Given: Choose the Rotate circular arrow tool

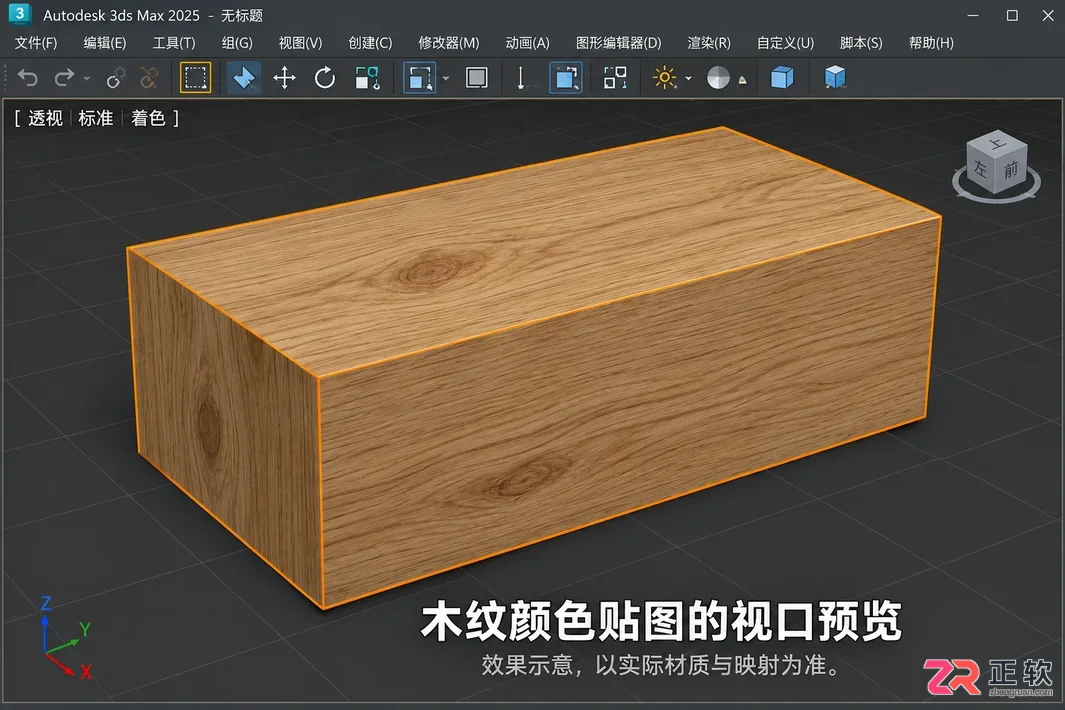Looking at the screenshot, I should pyautogui.click(x=325, y=77).
